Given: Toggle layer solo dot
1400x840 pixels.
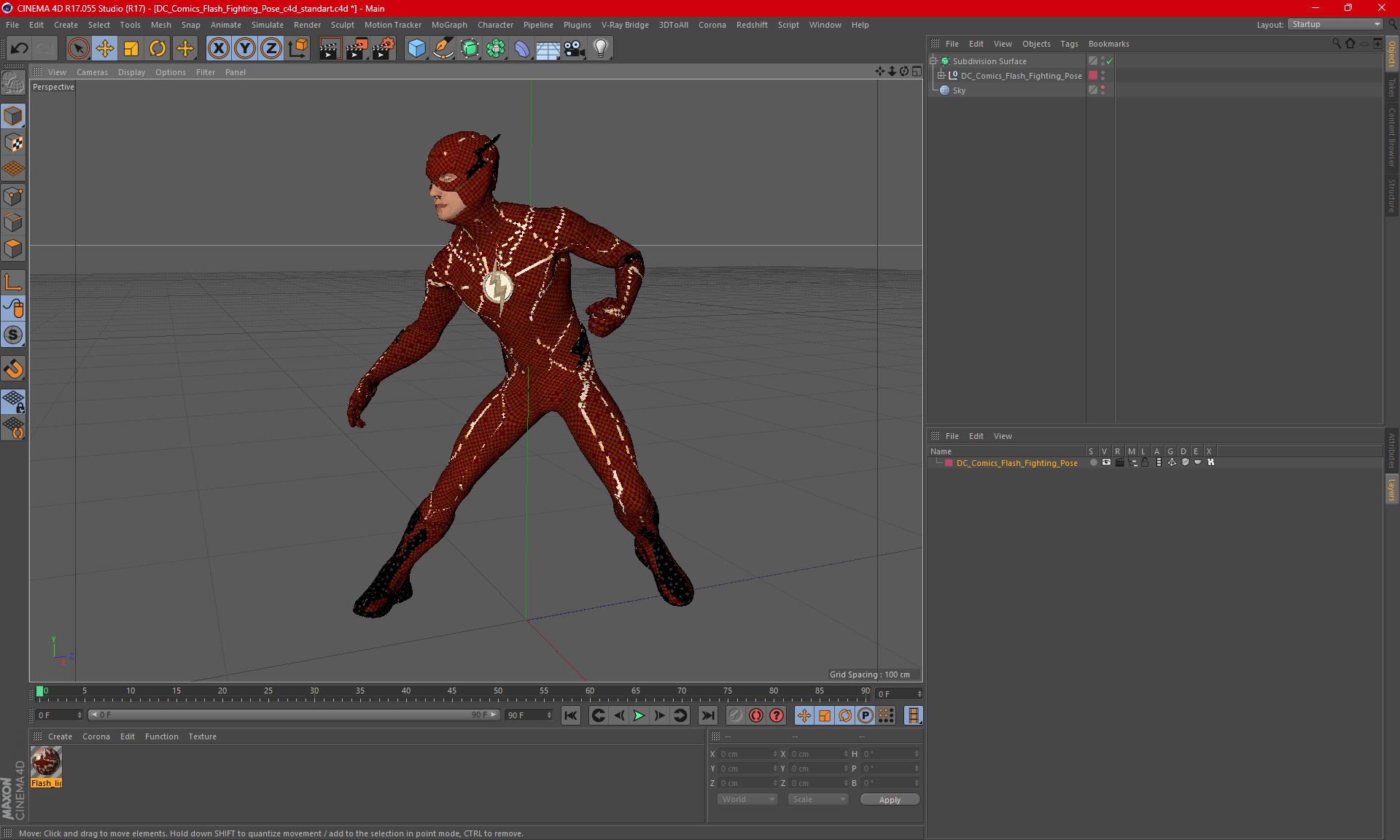Looking at the screenshot, I should click(1093, 462).
